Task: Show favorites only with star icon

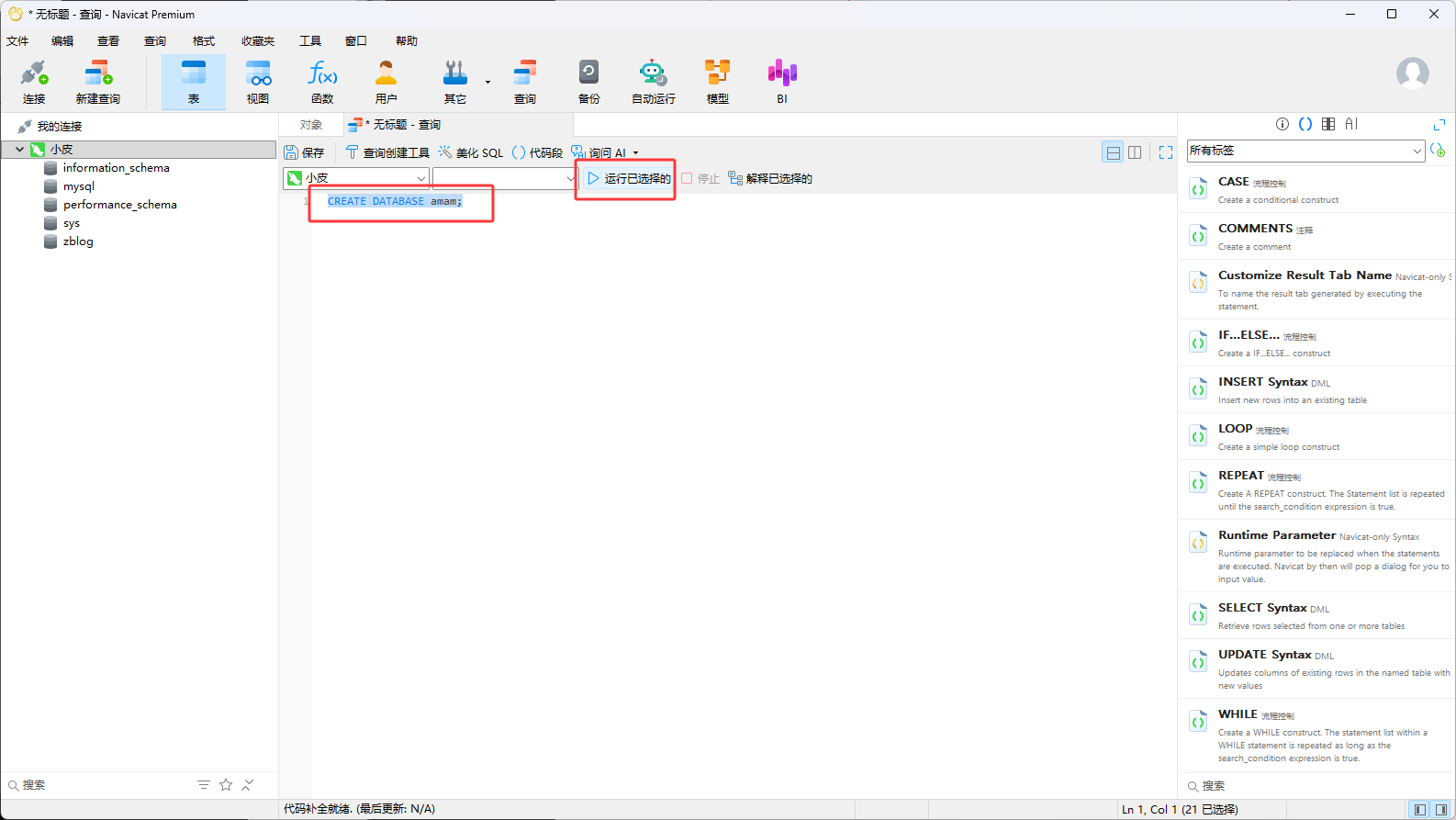Action: [x=226, y=785]
